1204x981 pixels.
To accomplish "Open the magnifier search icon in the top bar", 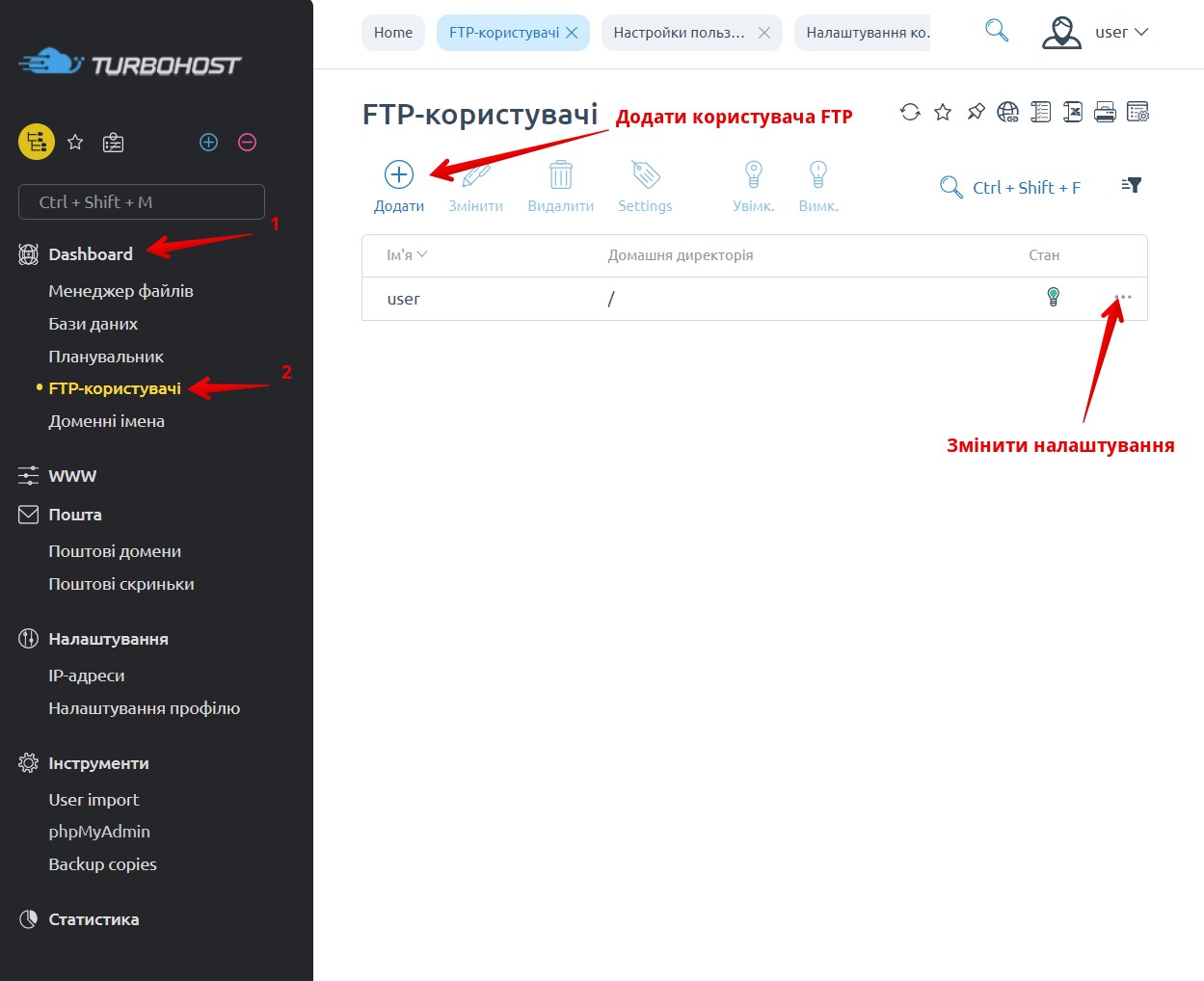I will coord(997,31).
